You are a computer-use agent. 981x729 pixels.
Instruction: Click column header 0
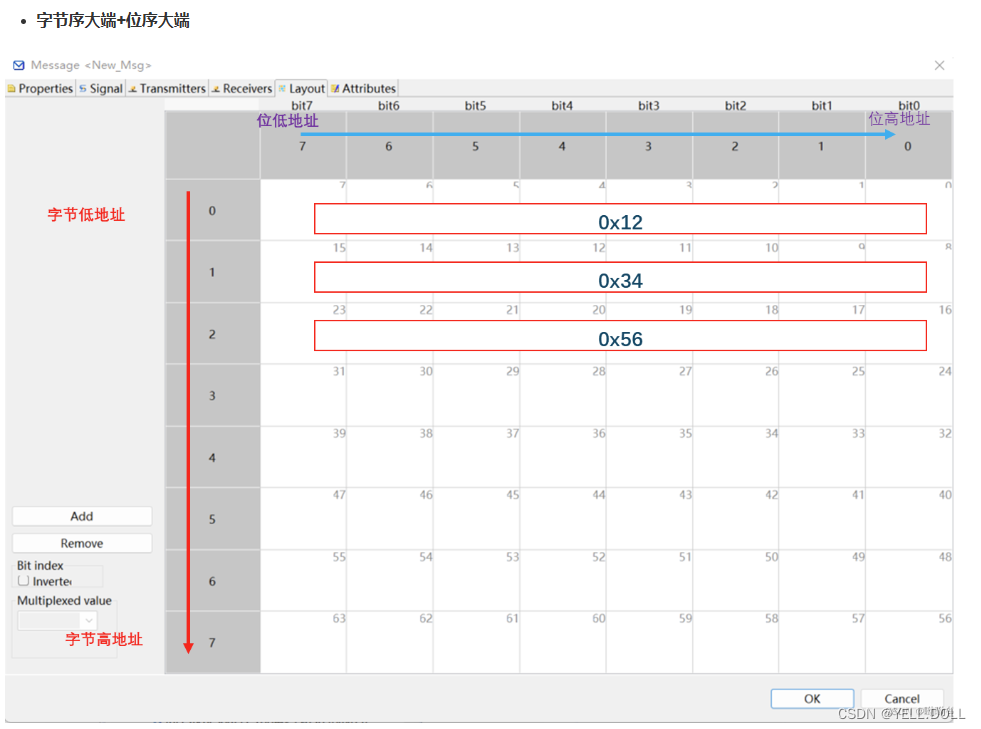(x=908, y=146)
